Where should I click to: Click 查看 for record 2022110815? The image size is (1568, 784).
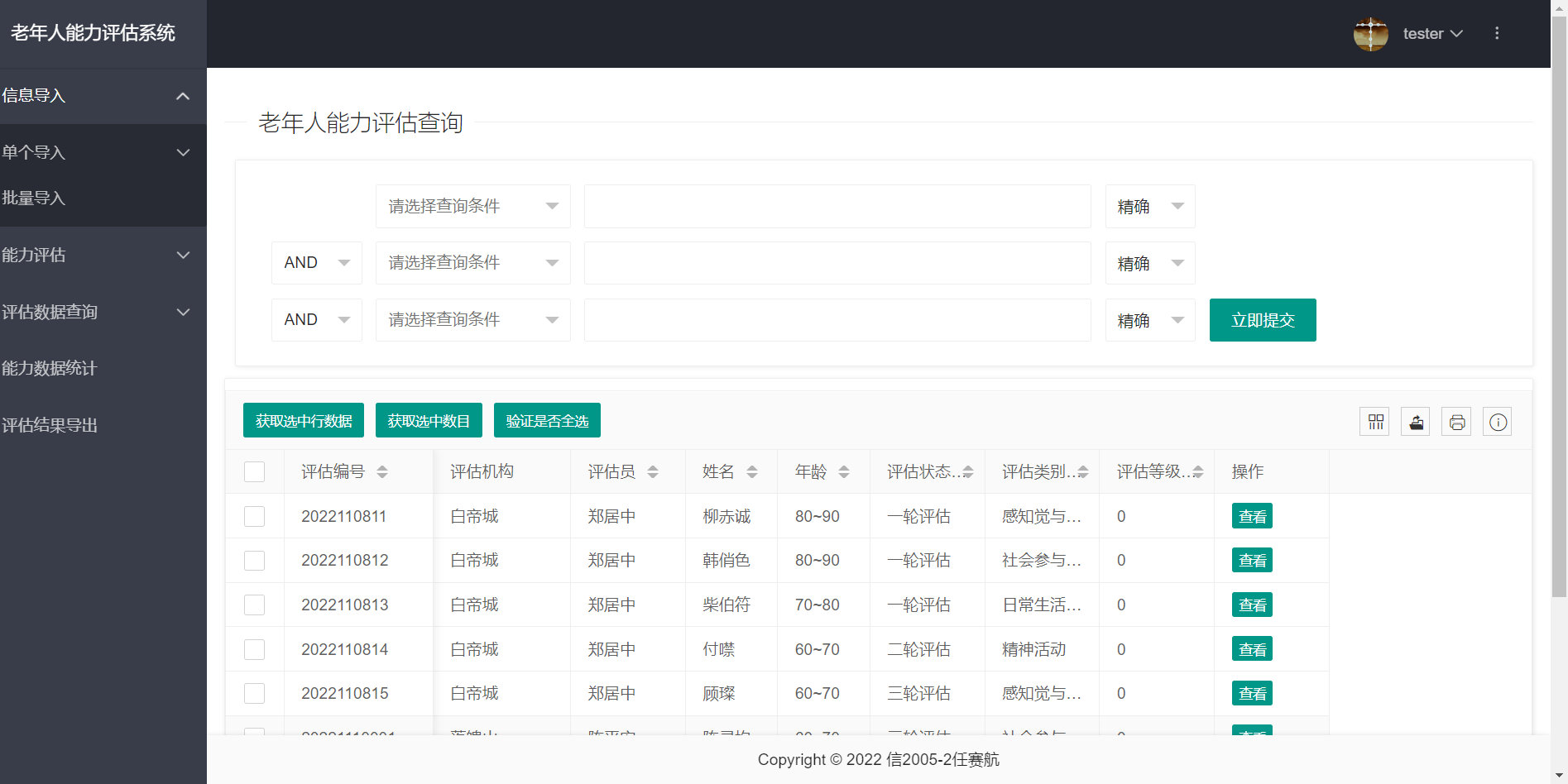[x=1252, y=693]
